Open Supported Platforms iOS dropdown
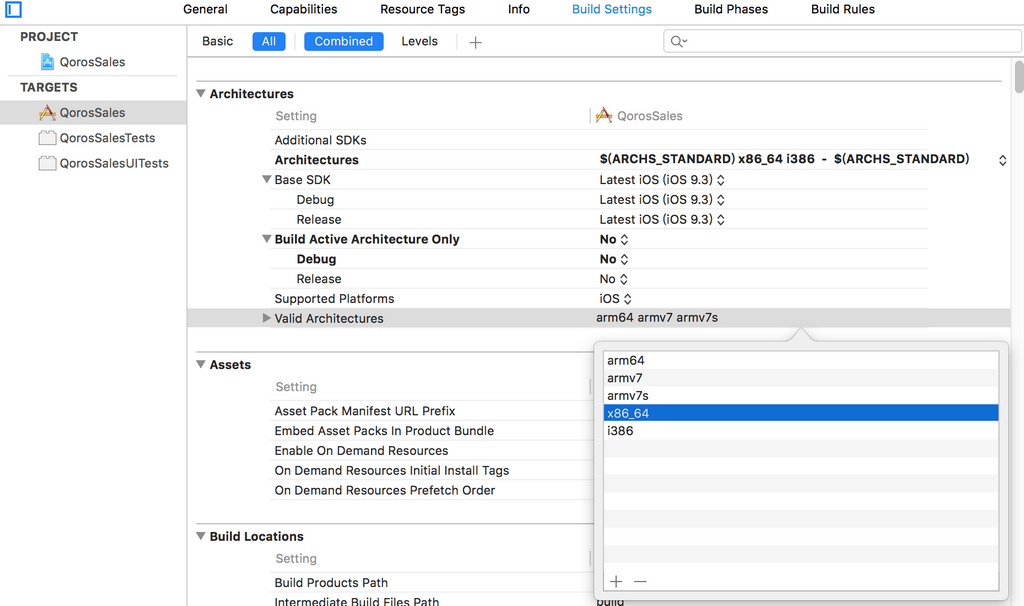This screenshot has height=606, width=1024. (x=616, y=298)
